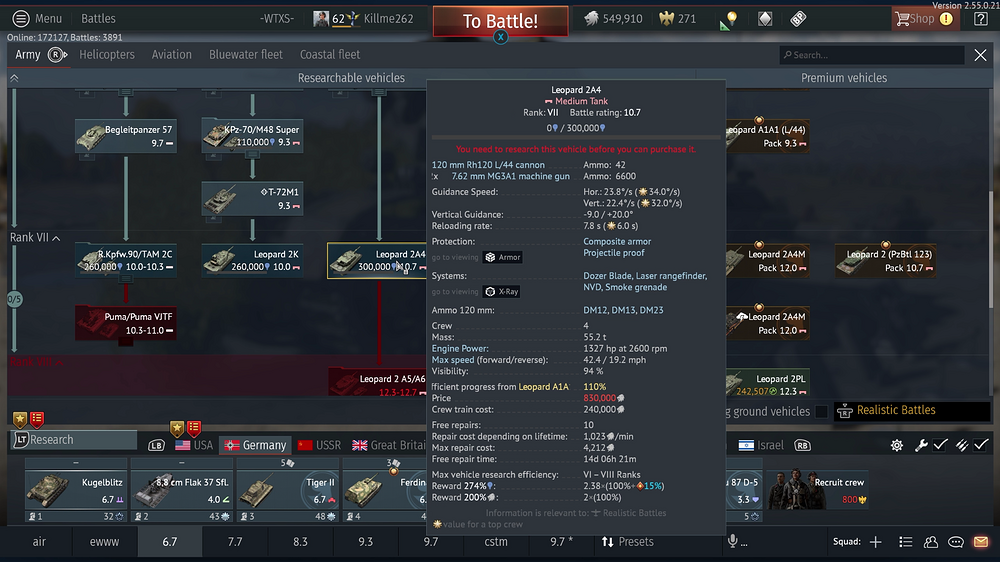This screenshot has height=562, width=1000.
Task: Toggle the voice chat microphone icon
Action: [x=733, y=542]
